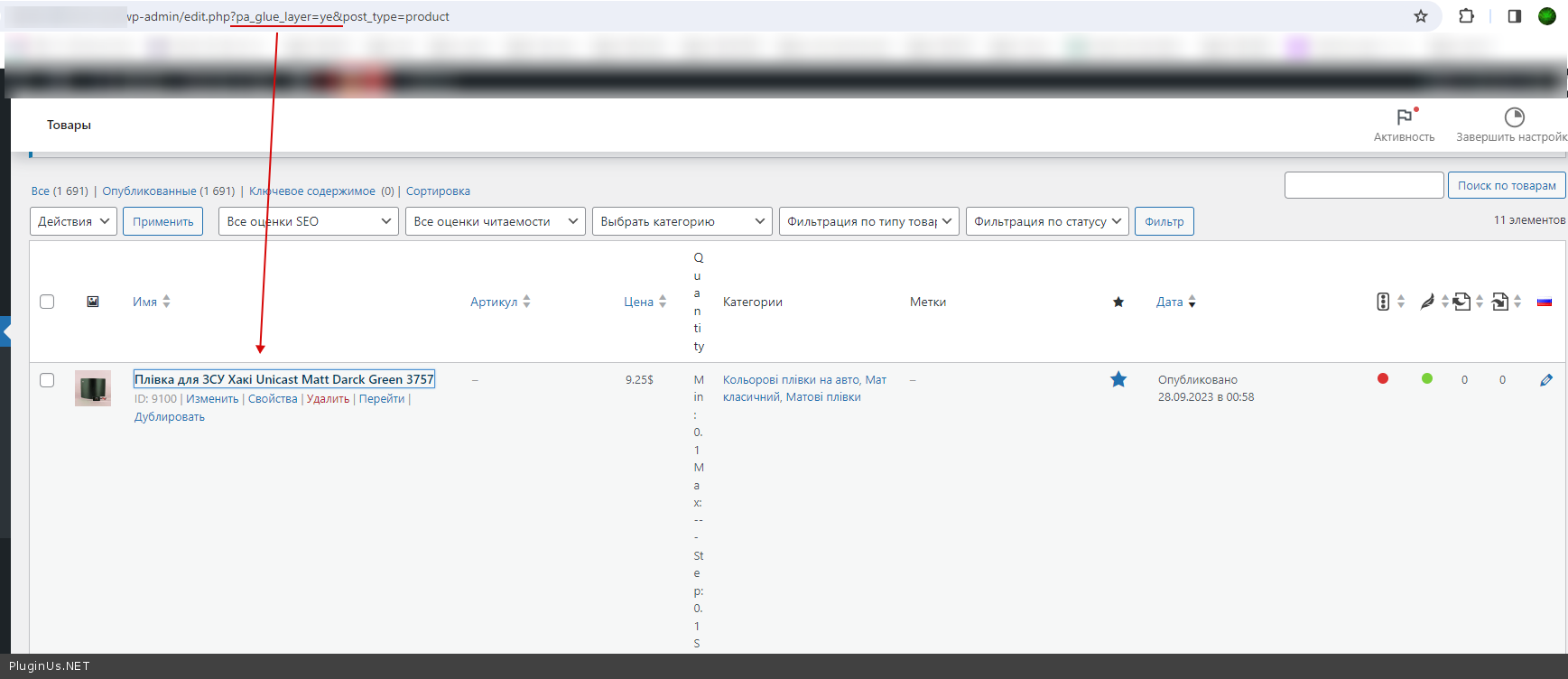The image size is (1568, 679).
Task: Click the image thumbnail column header icon
Action: (93, 302)
